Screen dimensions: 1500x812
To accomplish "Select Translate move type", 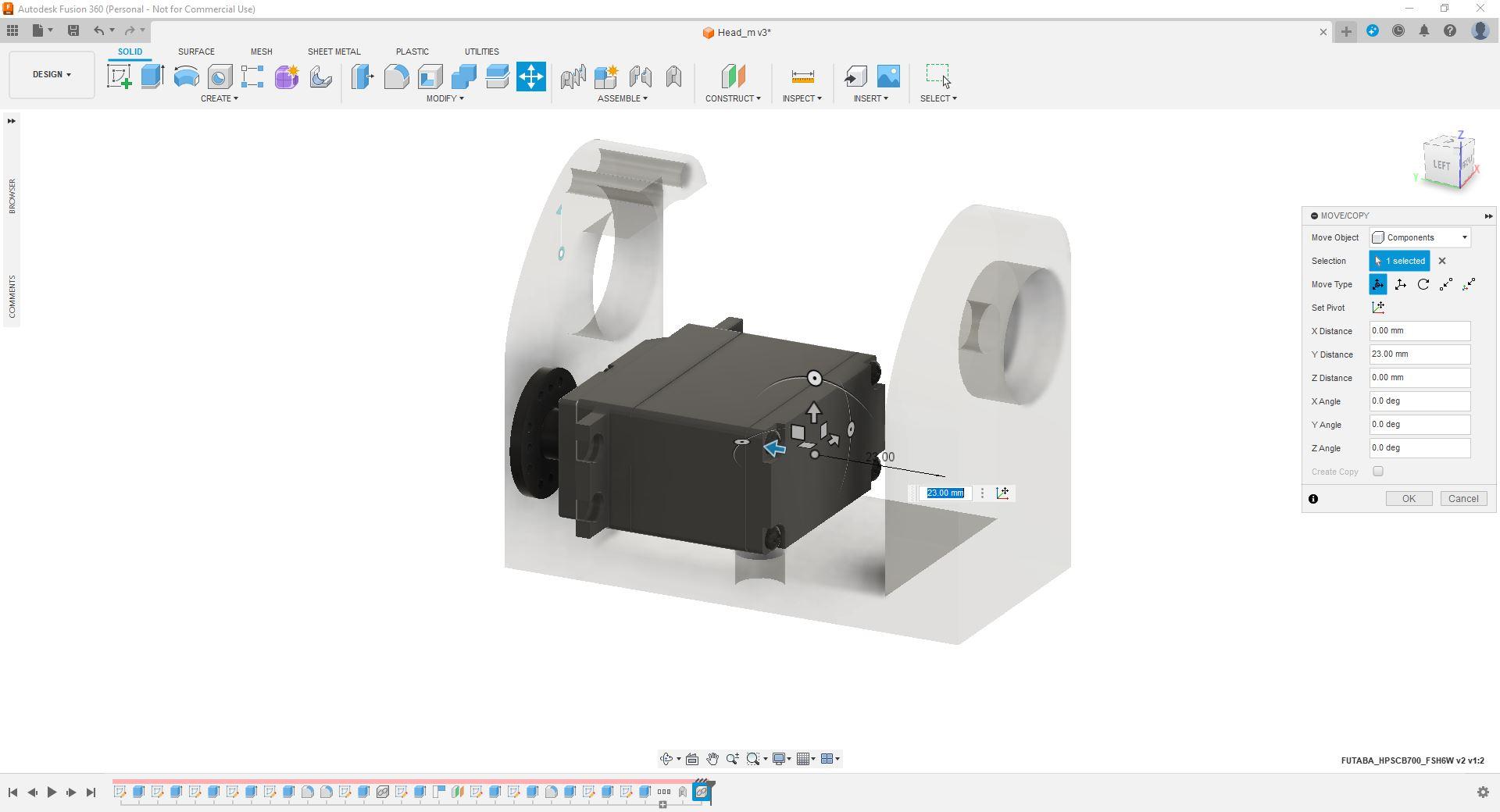I will click(x=1401, y=284).
